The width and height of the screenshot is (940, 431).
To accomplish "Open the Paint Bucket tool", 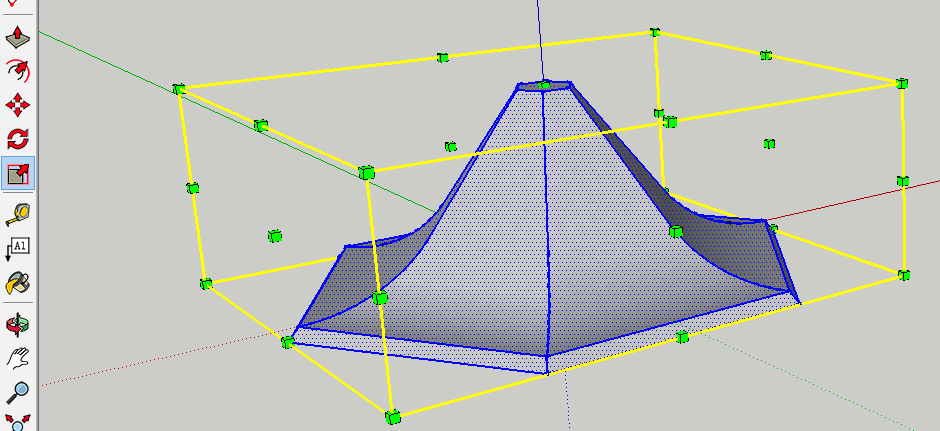I will pyautogui.click(x=18, y=283).
